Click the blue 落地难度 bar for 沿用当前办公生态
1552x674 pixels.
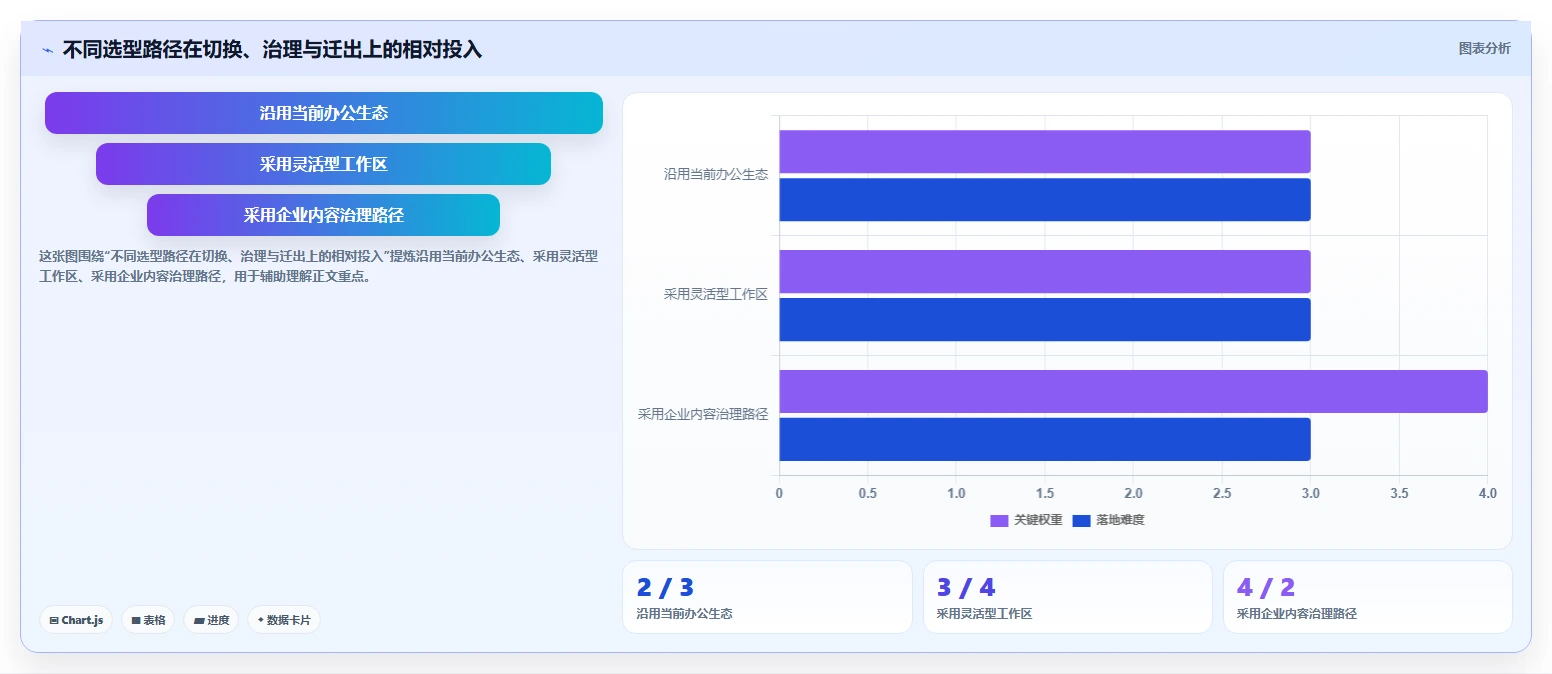point(1045,200)
